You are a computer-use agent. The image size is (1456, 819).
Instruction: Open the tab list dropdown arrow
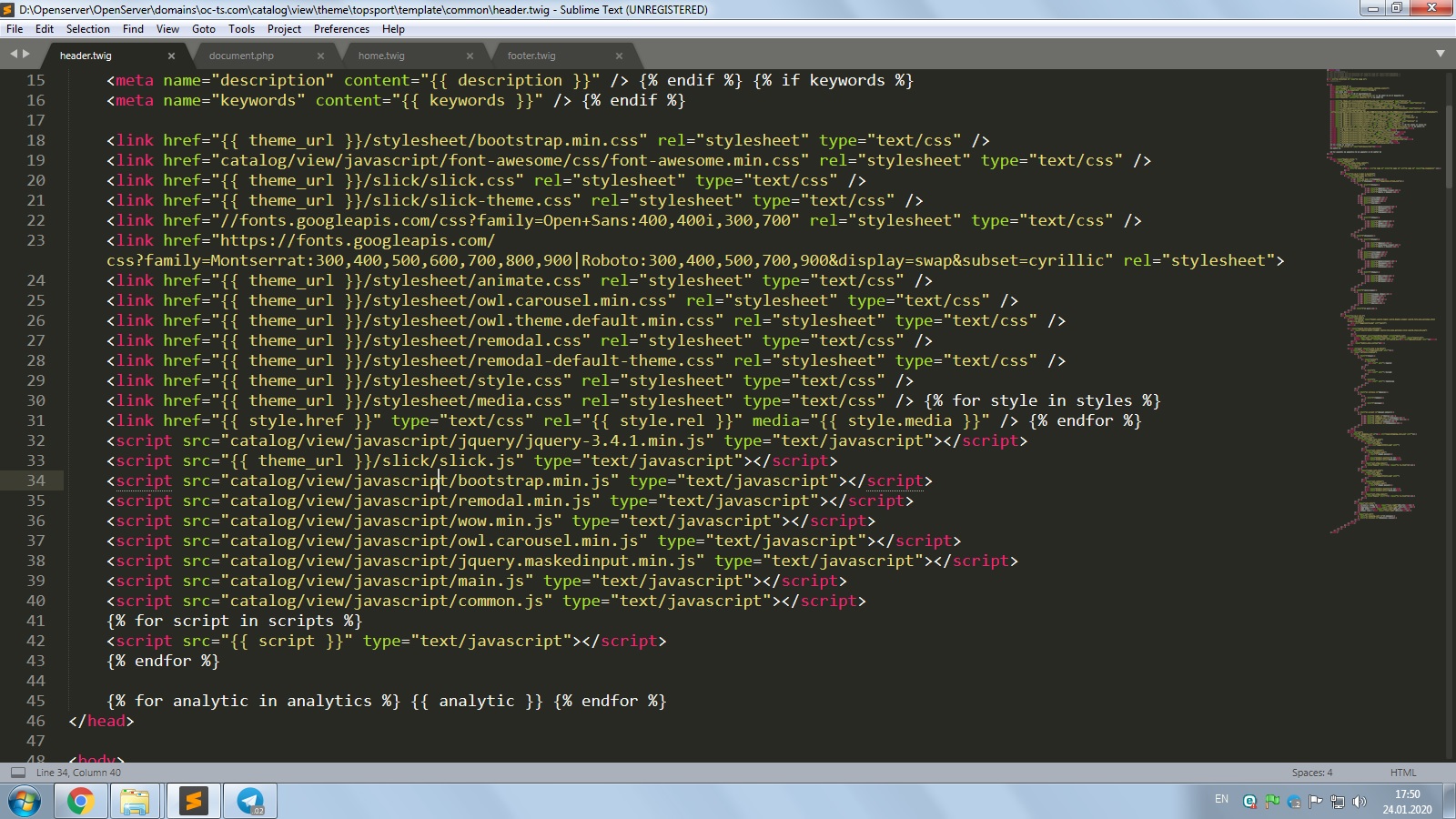(1441, 54)
